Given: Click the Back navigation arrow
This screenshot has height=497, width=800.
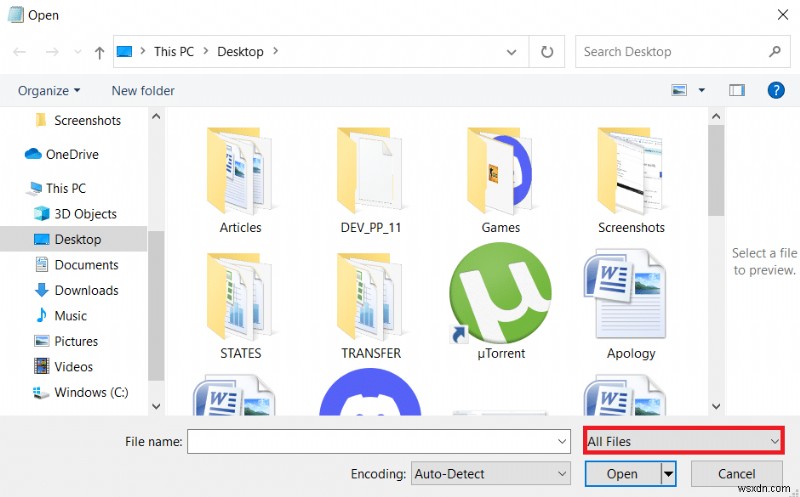Looking at the screenshot, I should coord(20,52).
